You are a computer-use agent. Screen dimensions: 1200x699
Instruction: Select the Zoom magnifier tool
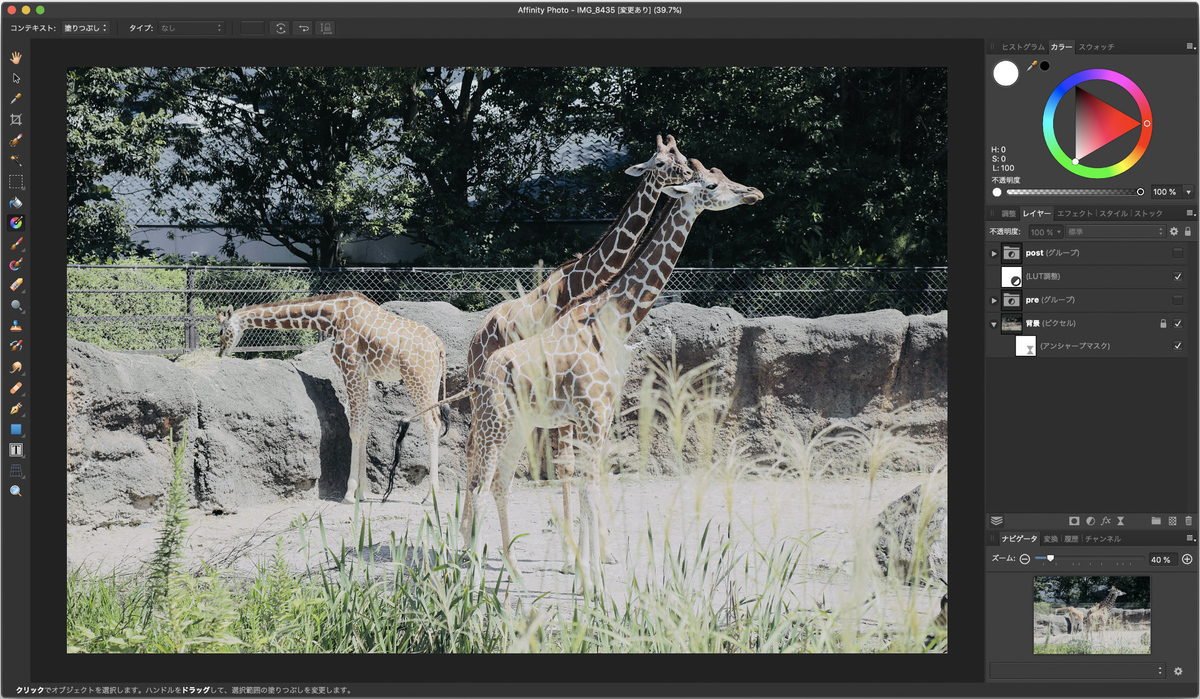click(16, 491)
